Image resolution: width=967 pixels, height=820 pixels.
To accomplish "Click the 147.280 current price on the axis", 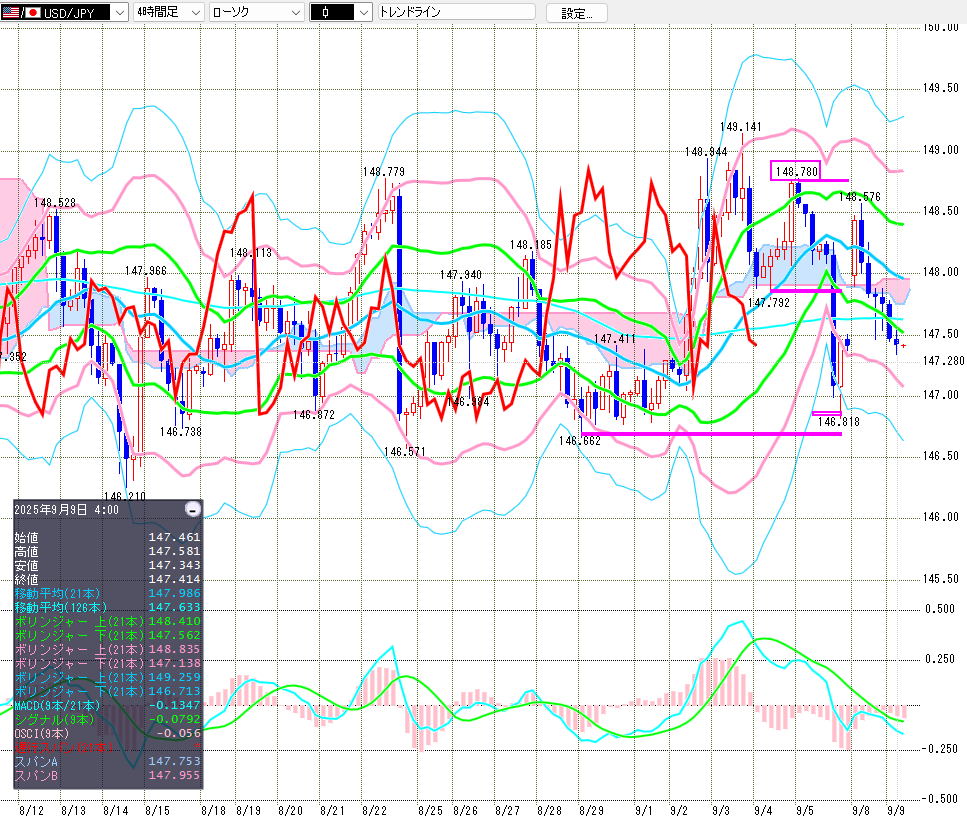I will coord(944,361).
